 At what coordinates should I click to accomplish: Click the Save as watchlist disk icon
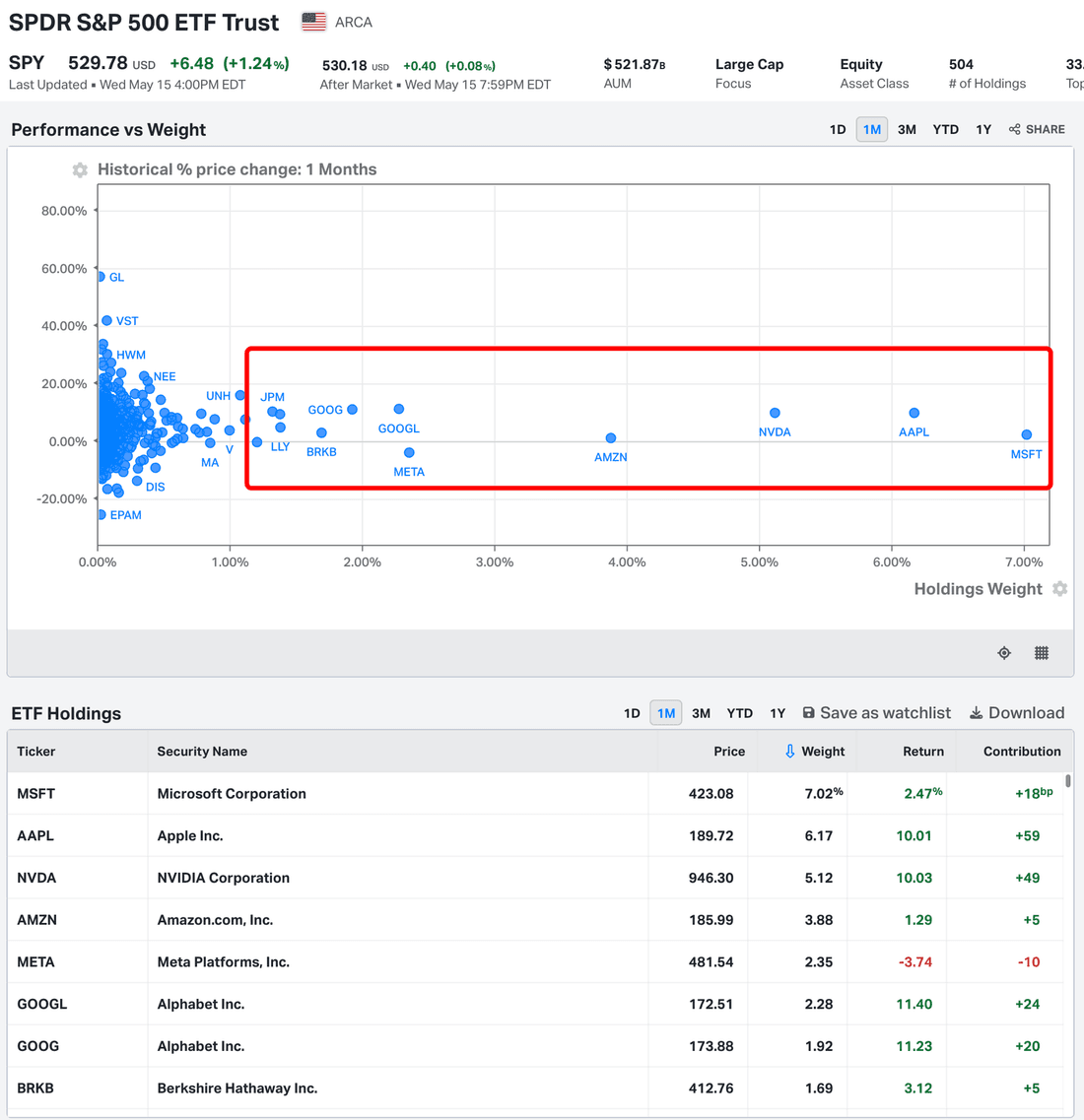pyautogui.click(x=809, y=713)
